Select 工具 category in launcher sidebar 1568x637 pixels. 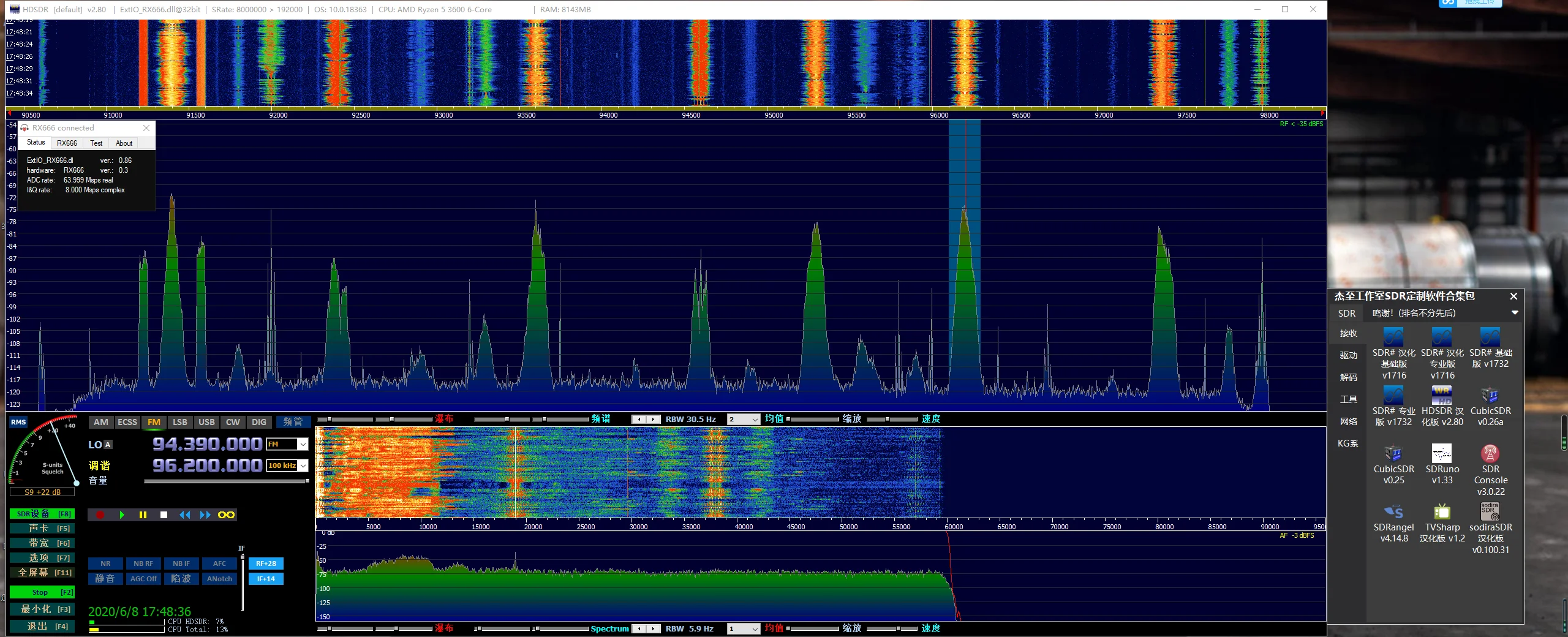click(x=1348, y=399)
